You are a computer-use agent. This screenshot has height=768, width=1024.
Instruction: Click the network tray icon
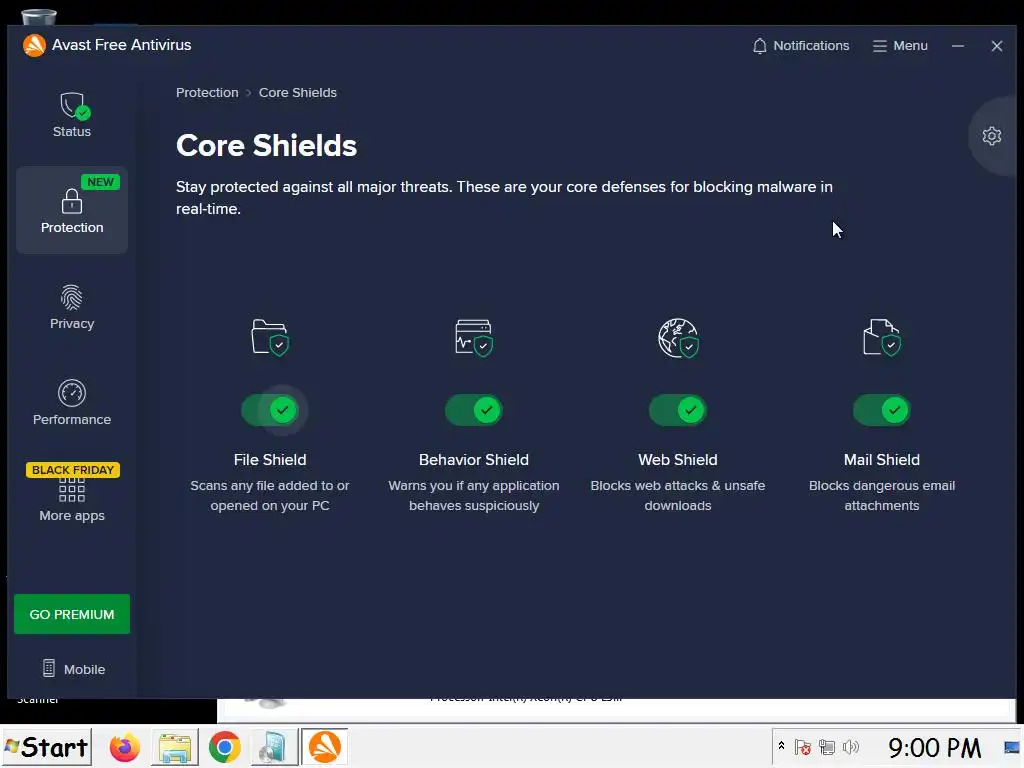(x=827, y=747)
